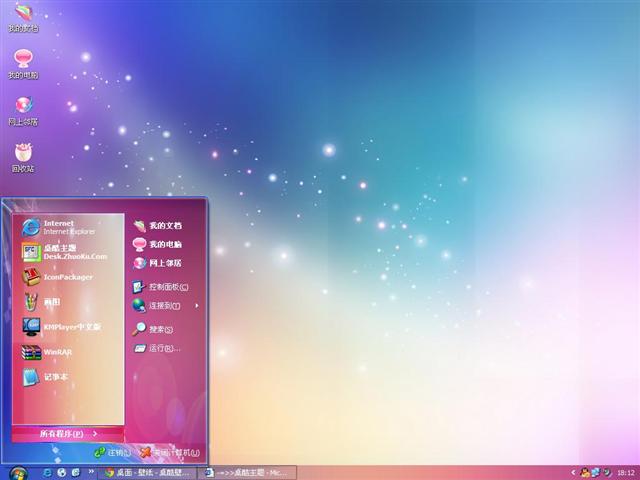This screenshot has width=640, height=480.
Task: Click the globe browser quick launch icon
Action: click(62, 473)
